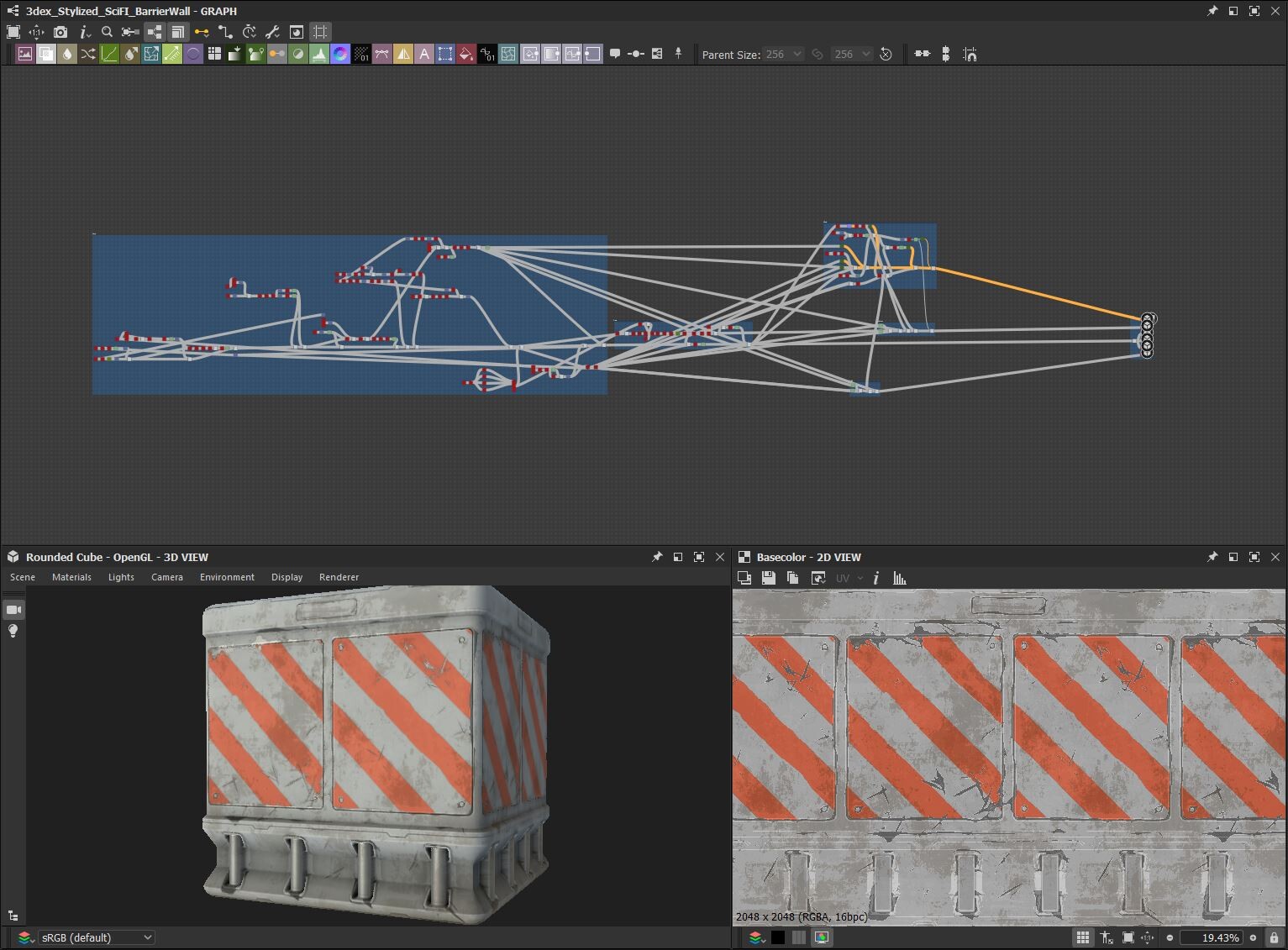Open the Parent Size dropdown
The height and width of the screenshot is (950, 1288).
coord(781,54)
